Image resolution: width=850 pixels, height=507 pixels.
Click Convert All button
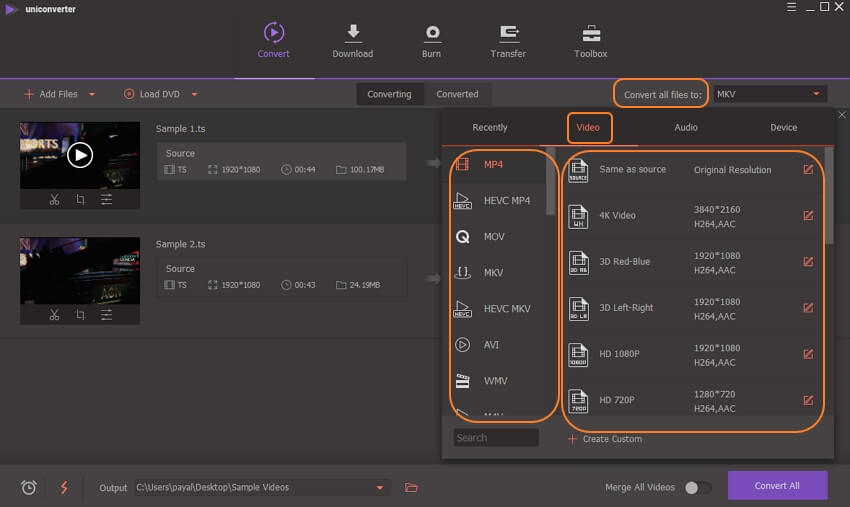point(777,485)
